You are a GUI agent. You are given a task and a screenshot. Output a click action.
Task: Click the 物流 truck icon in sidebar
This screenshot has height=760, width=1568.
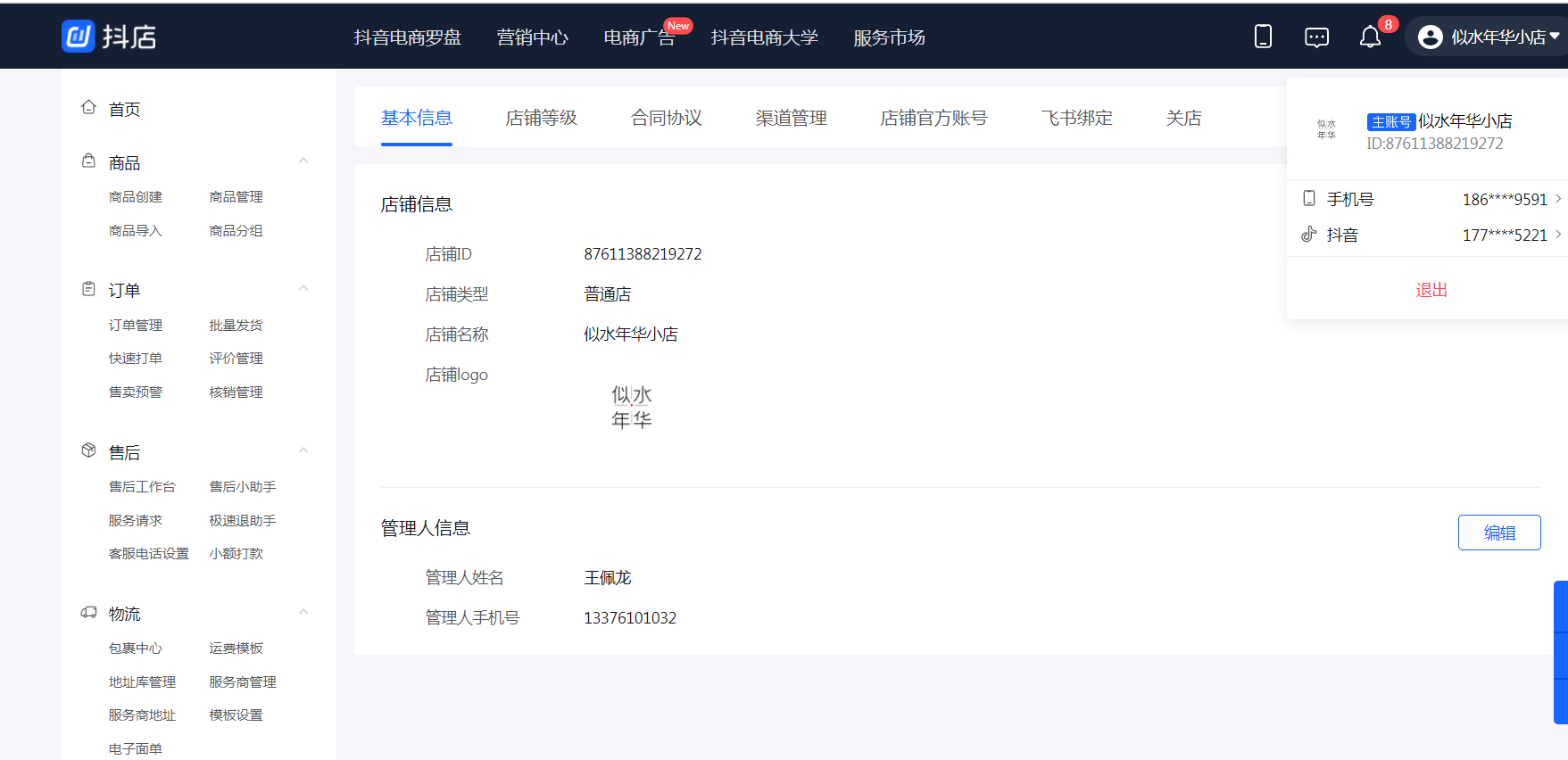point(88,613)
